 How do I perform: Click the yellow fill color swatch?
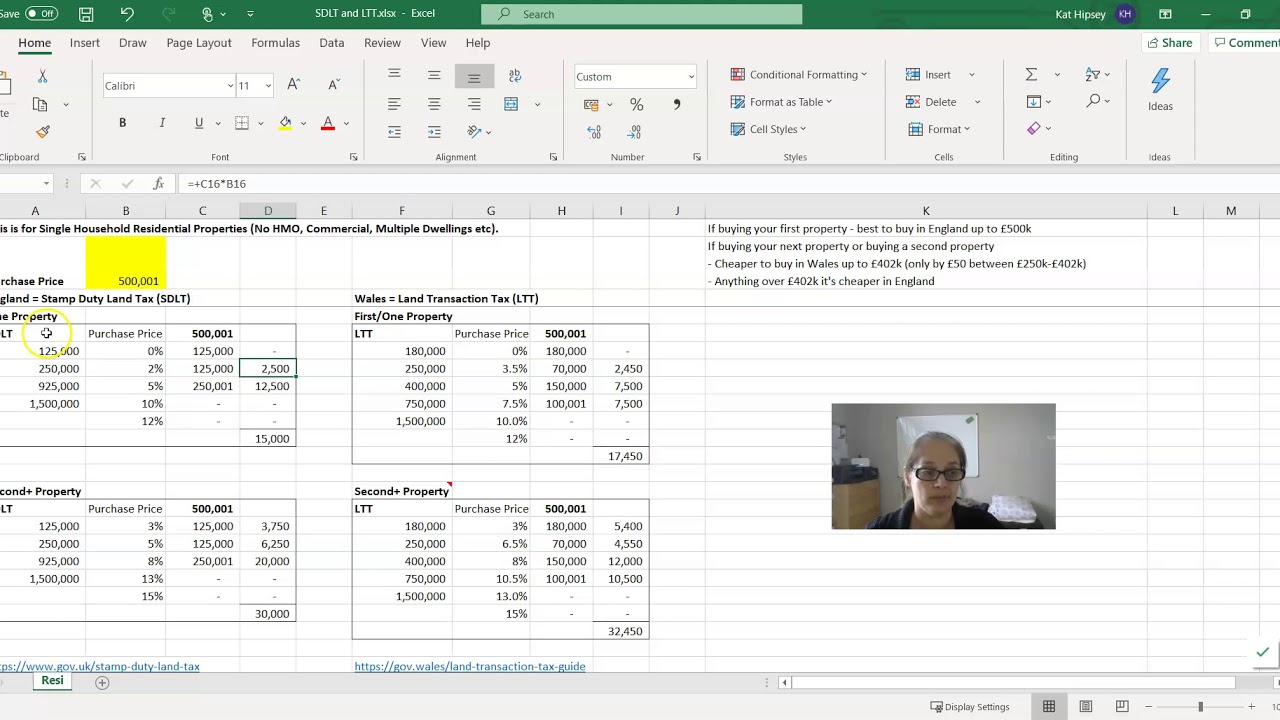tap(285, 123)
